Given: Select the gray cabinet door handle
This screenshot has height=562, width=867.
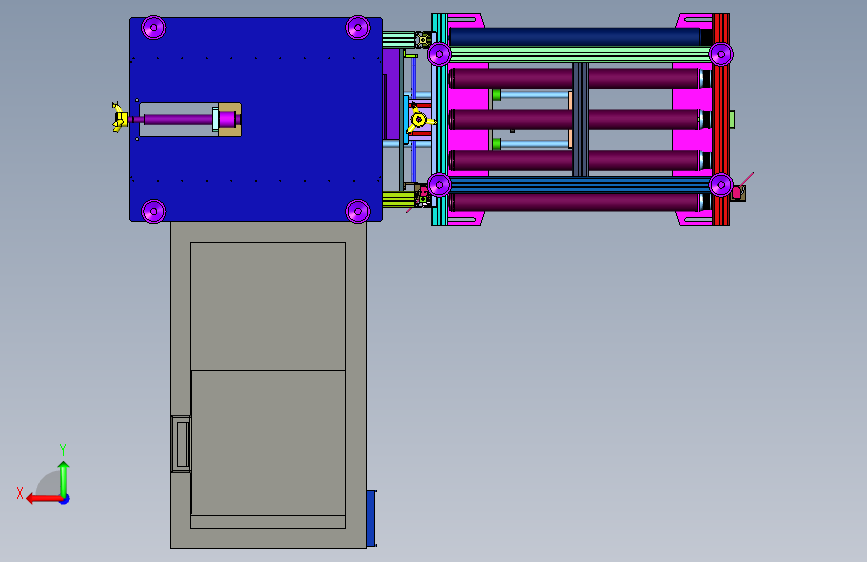Looking at the screenshot, I should [x=181, y=444].
